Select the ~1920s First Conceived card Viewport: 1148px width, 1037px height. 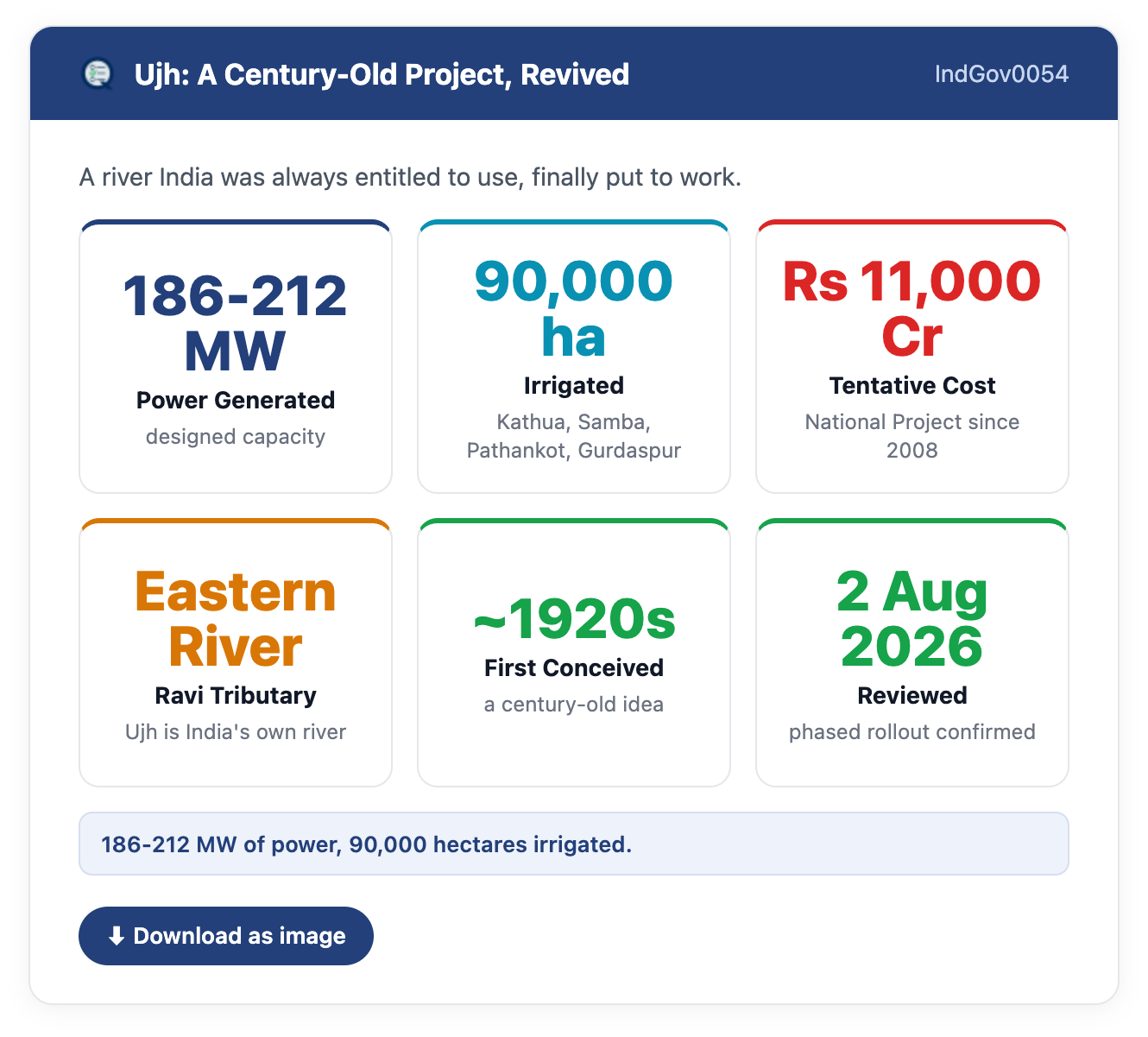coord(574,653)
